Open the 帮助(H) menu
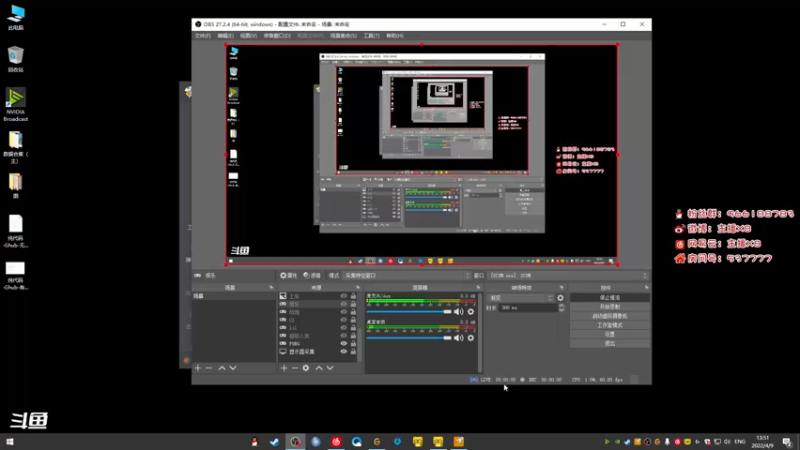This screenshot has width=800, height=450. (x=395, y=36)
